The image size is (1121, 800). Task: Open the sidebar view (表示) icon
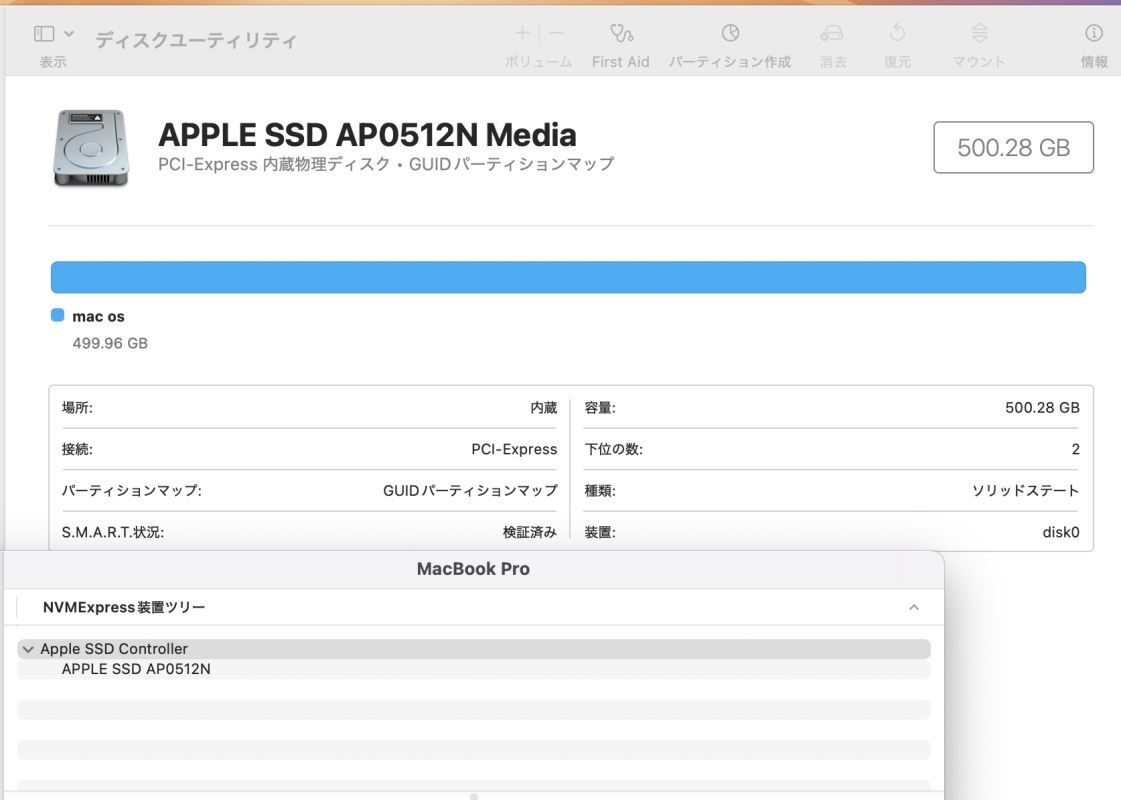(x=44, y=34)
